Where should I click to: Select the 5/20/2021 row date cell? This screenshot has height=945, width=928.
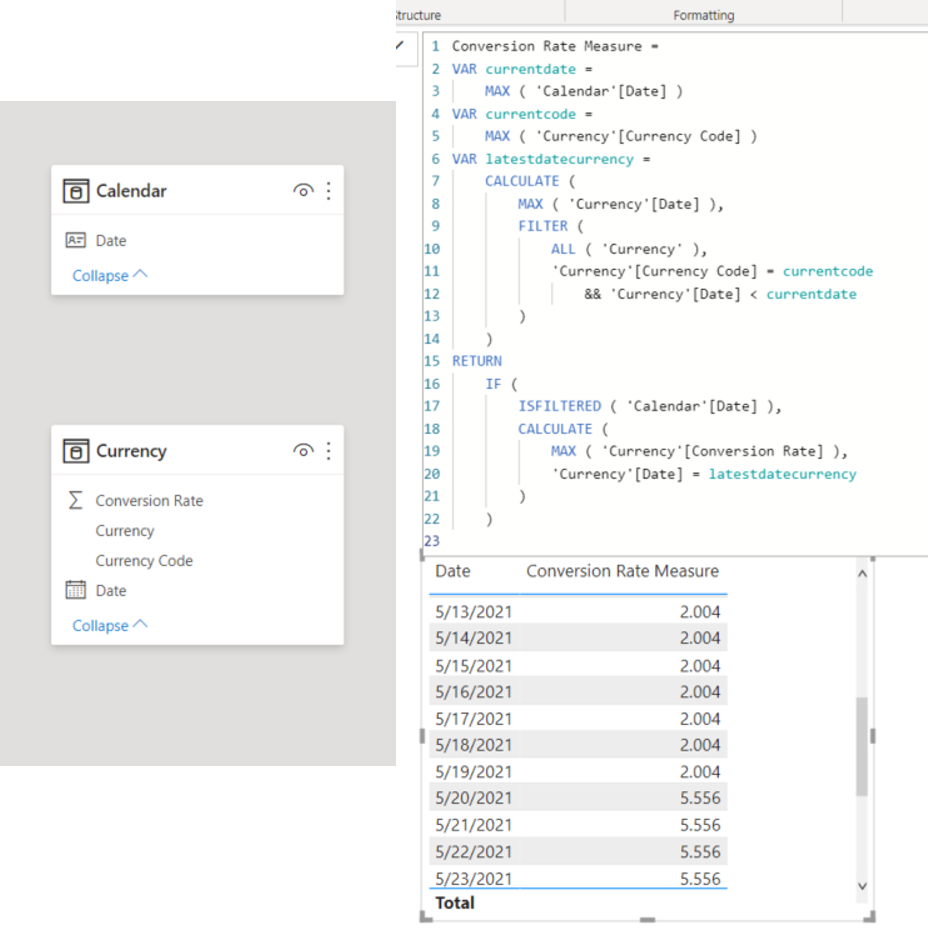(x=474, y=798)
